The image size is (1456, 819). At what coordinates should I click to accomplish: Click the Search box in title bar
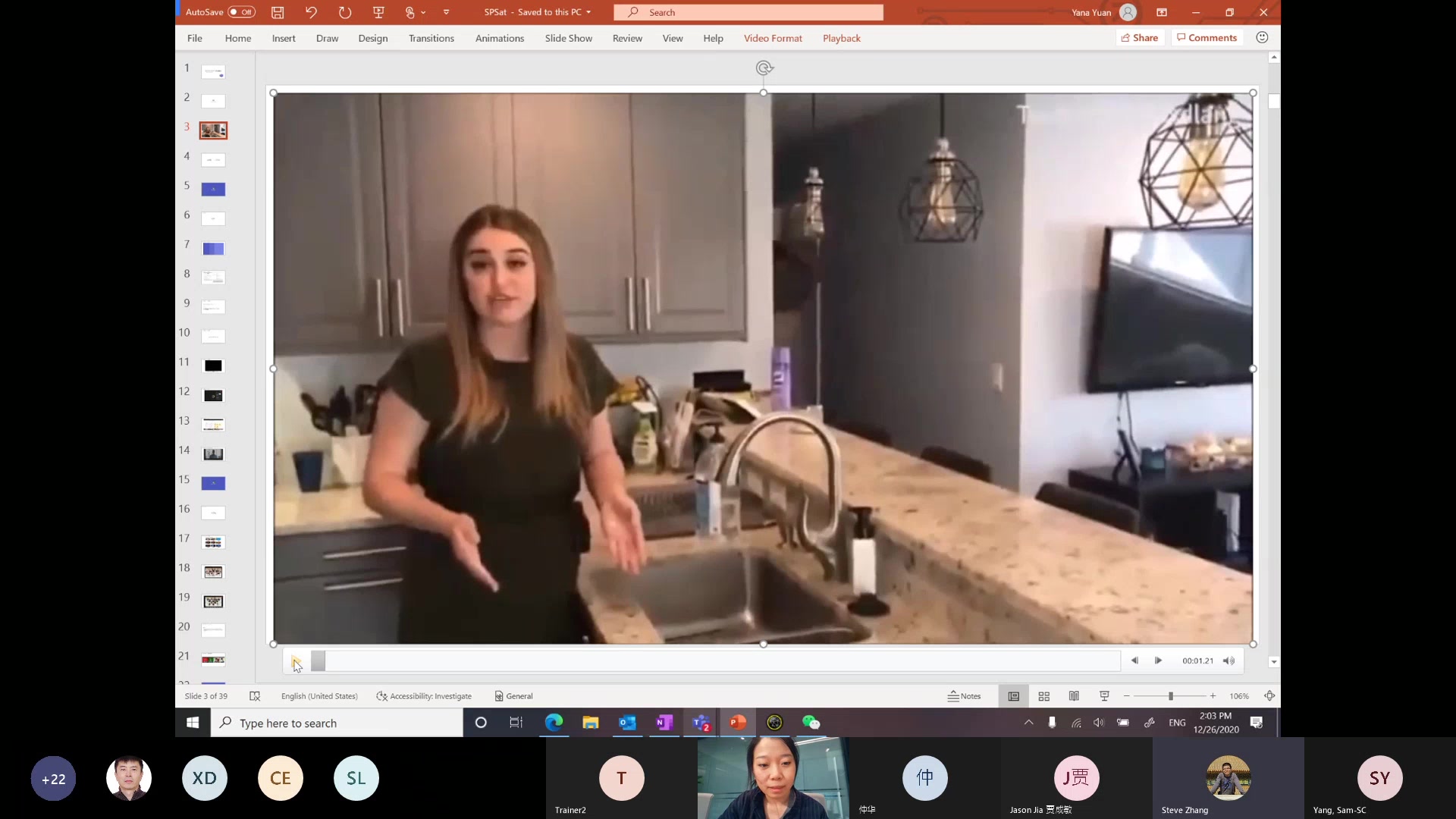click(x=748, y=12)
